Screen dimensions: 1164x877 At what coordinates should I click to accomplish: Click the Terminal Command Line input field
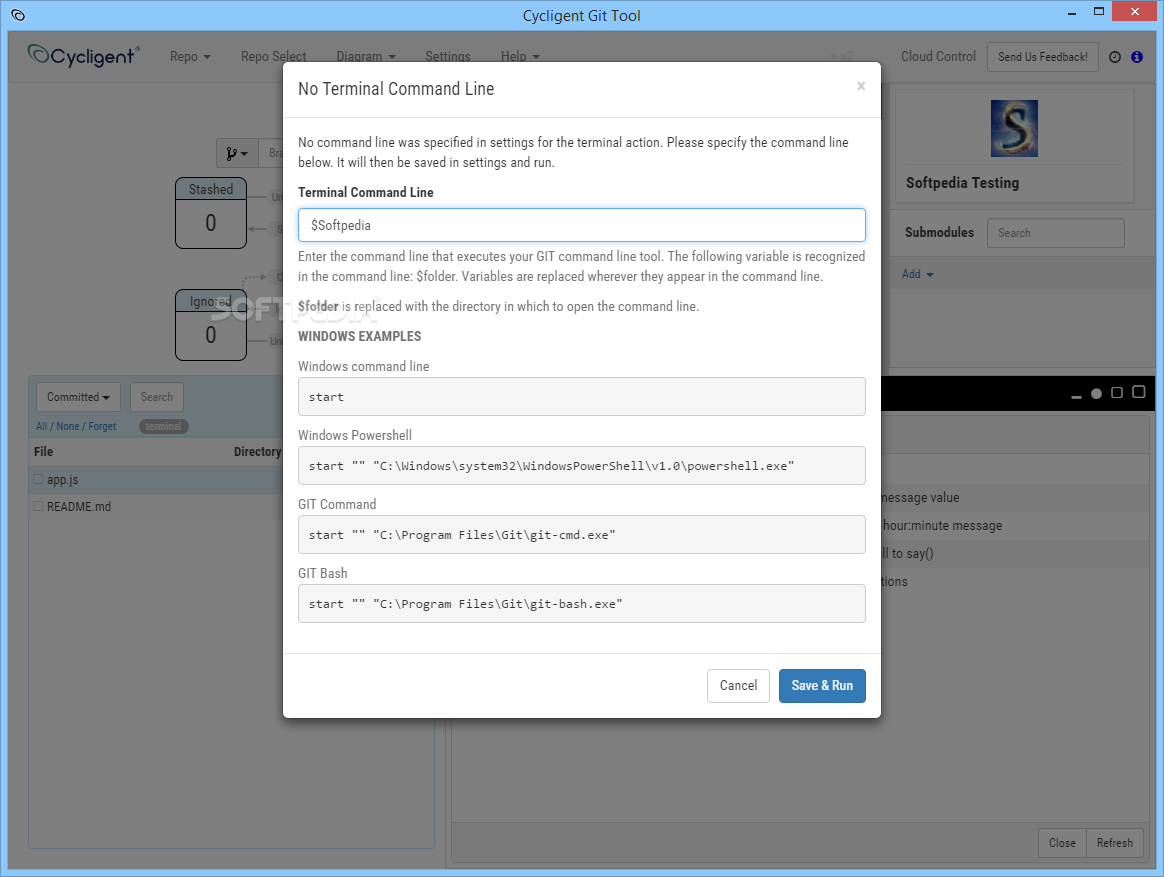pyautogui.click(x=581, y=225)
